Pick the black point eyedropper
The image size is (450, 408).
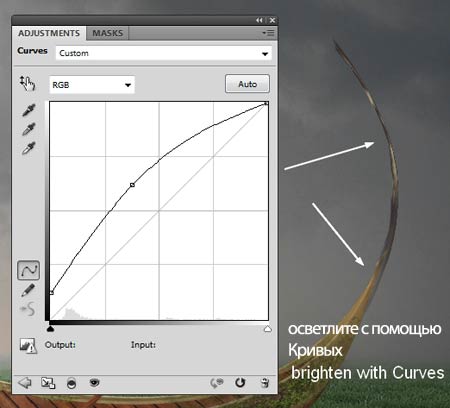[29, 110]
